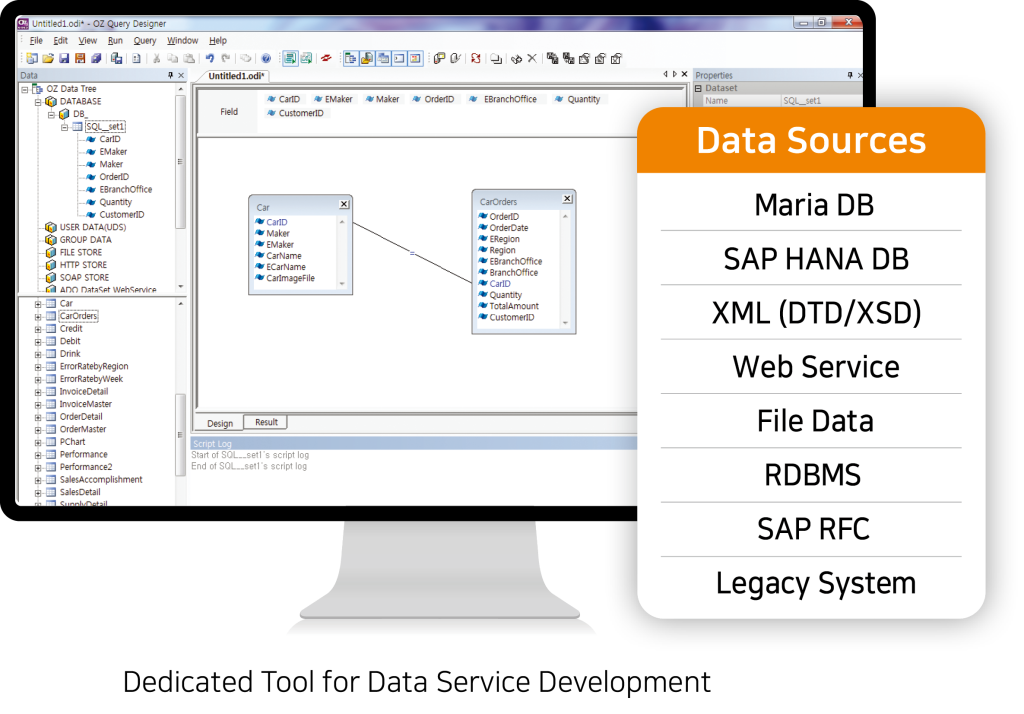Expand the InvoiceMaster table node
The height and width of the screenshot is (714, 1024).
point(38,404)
